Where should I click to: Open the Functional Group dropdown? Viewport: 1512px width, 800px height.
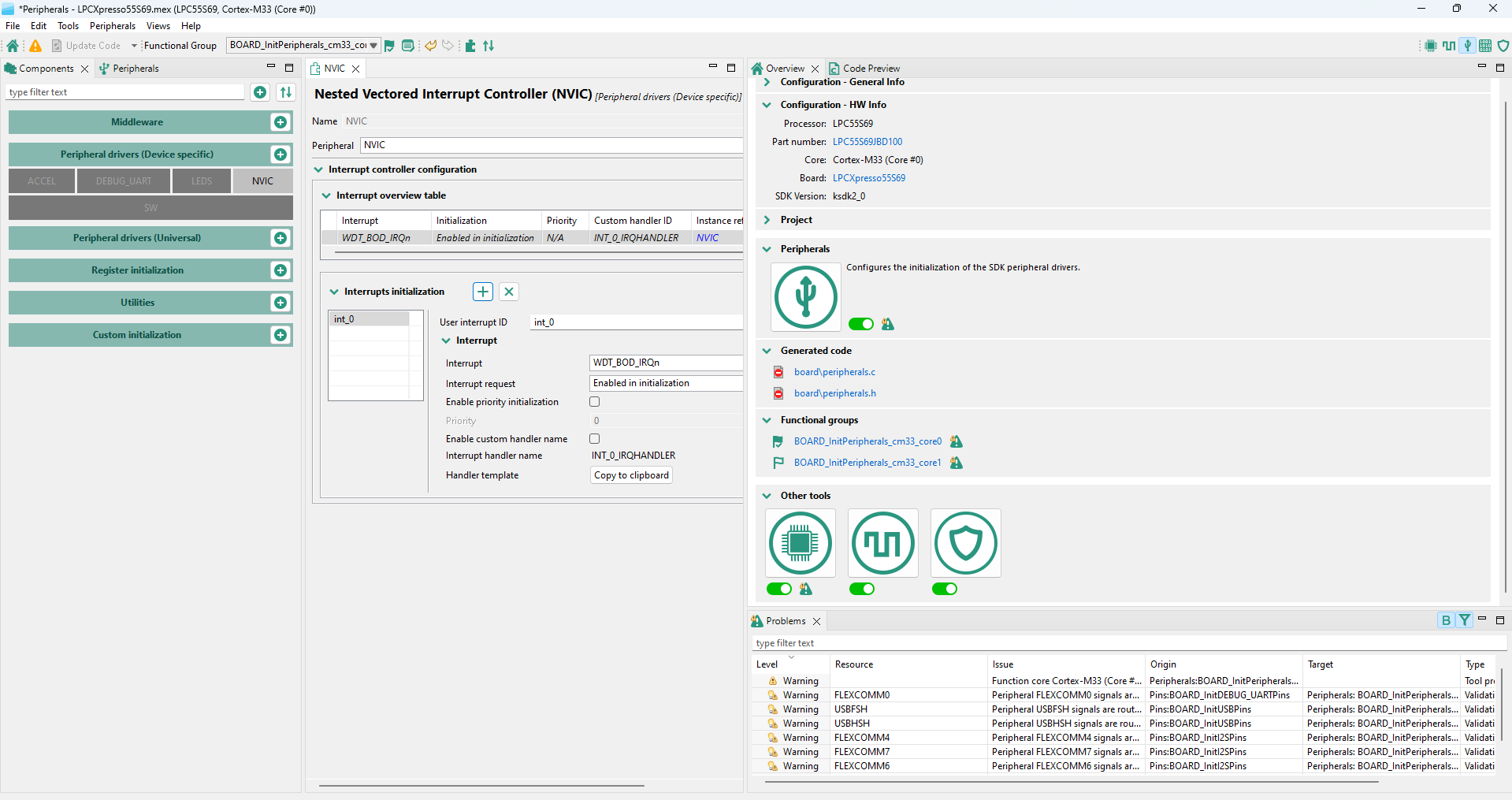(x=304, y=46)
